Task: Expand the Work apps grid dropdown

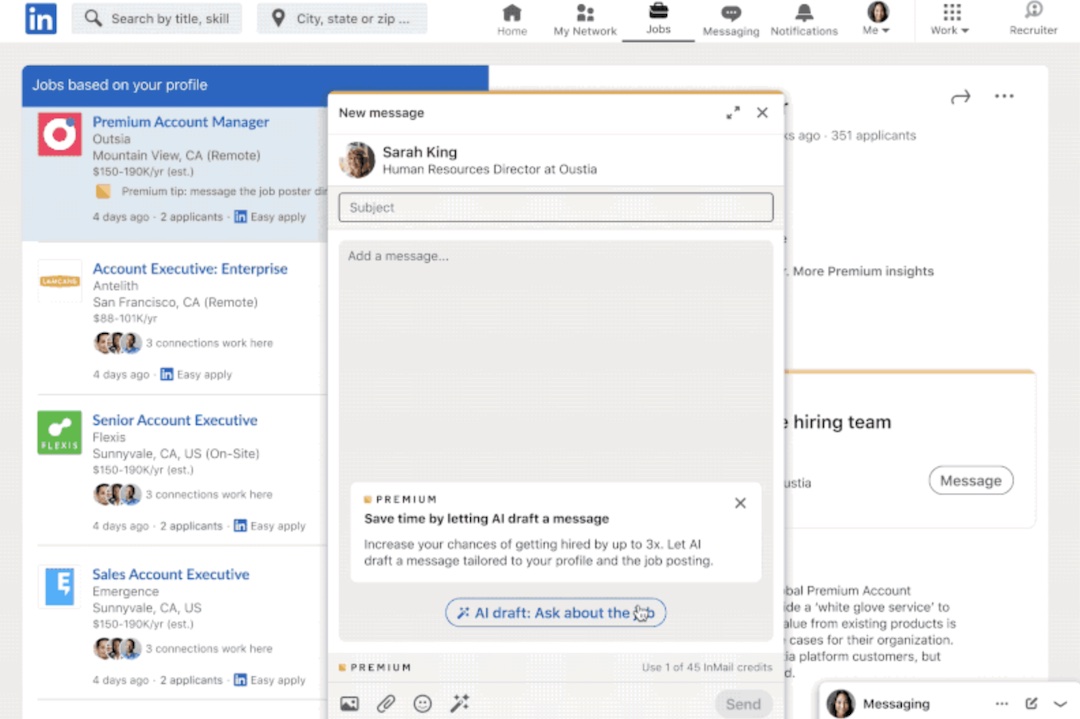Action: [951, 19]
